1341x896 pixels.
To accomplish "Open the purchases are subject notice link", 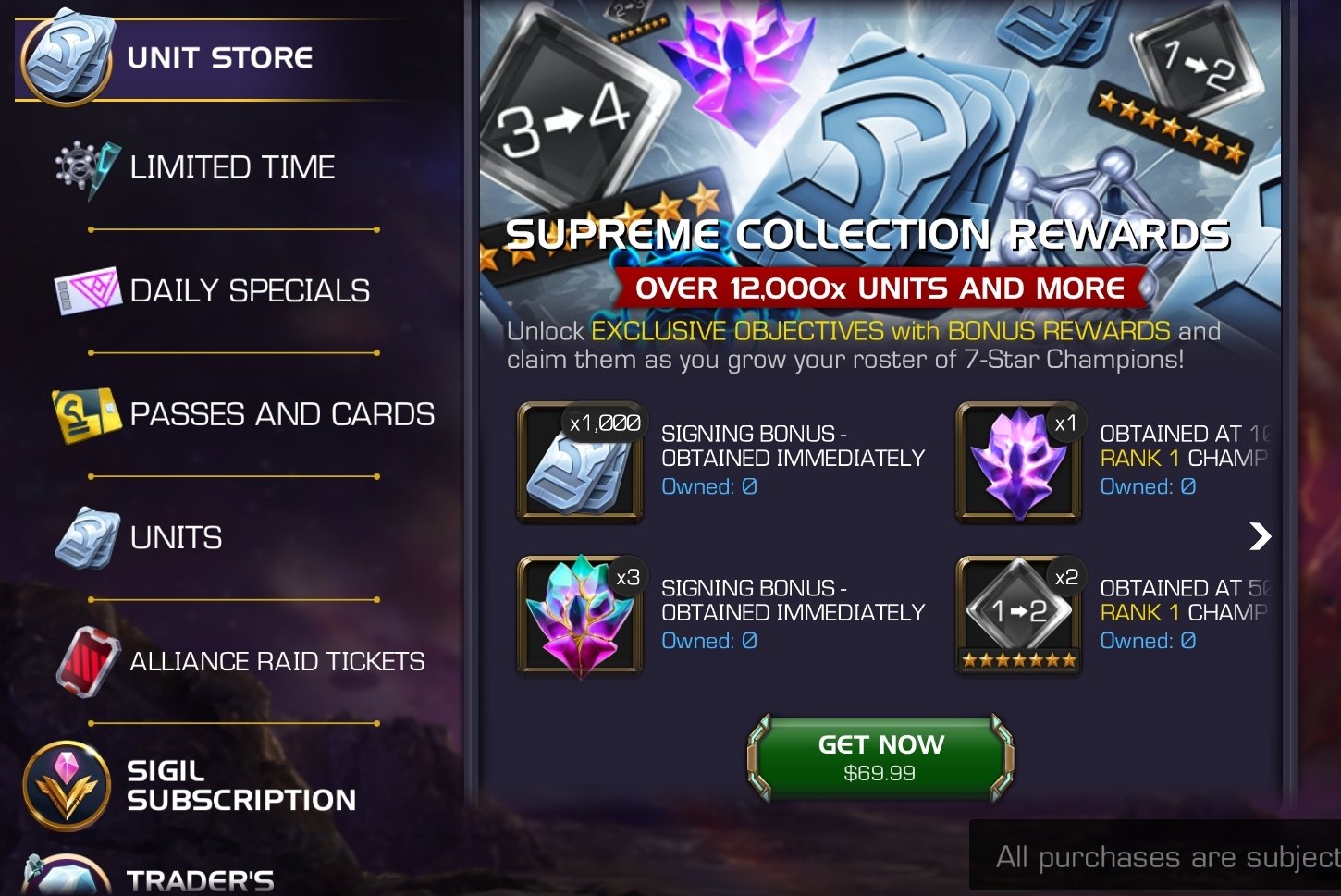I will [x=1167, y=857].
